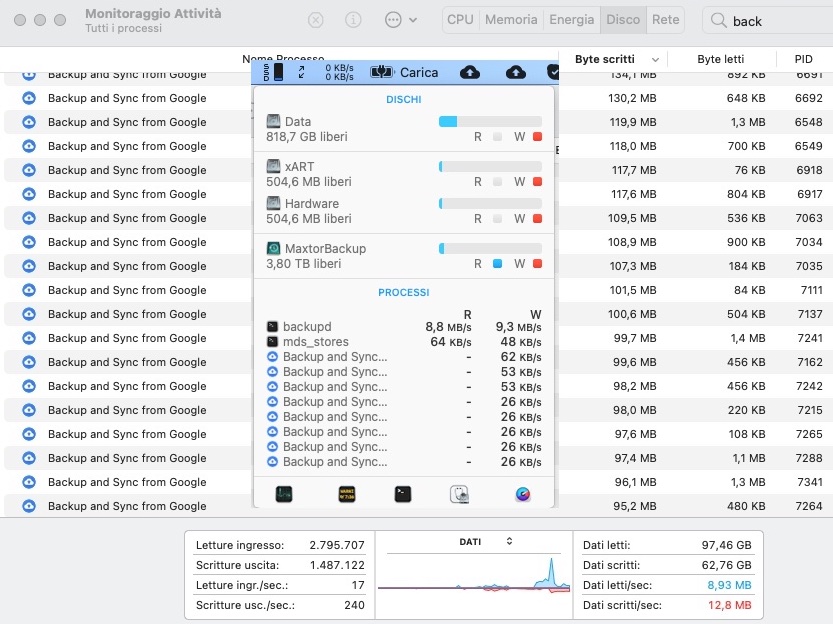Click the 'Scritture uscita' value 1.487.122
Image resolution: width=833 pixels, height=624 pixels.
tap(337, 565)
